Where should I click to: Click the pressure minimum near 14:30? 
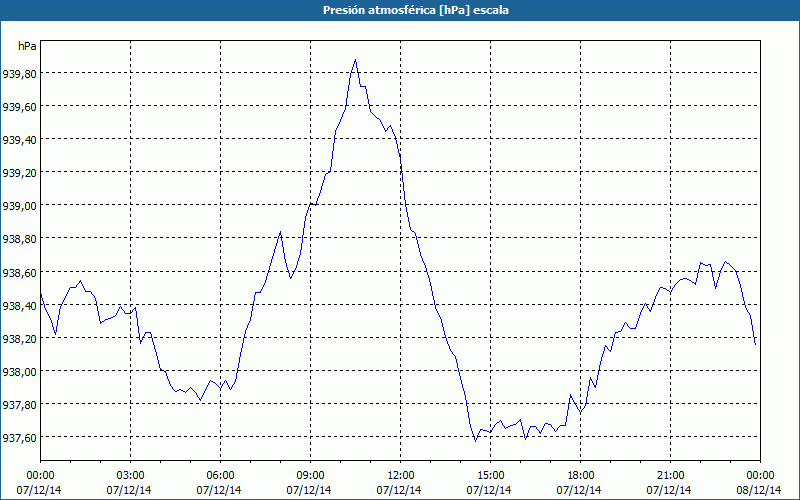pyautogui.click(x=476, y=441)
